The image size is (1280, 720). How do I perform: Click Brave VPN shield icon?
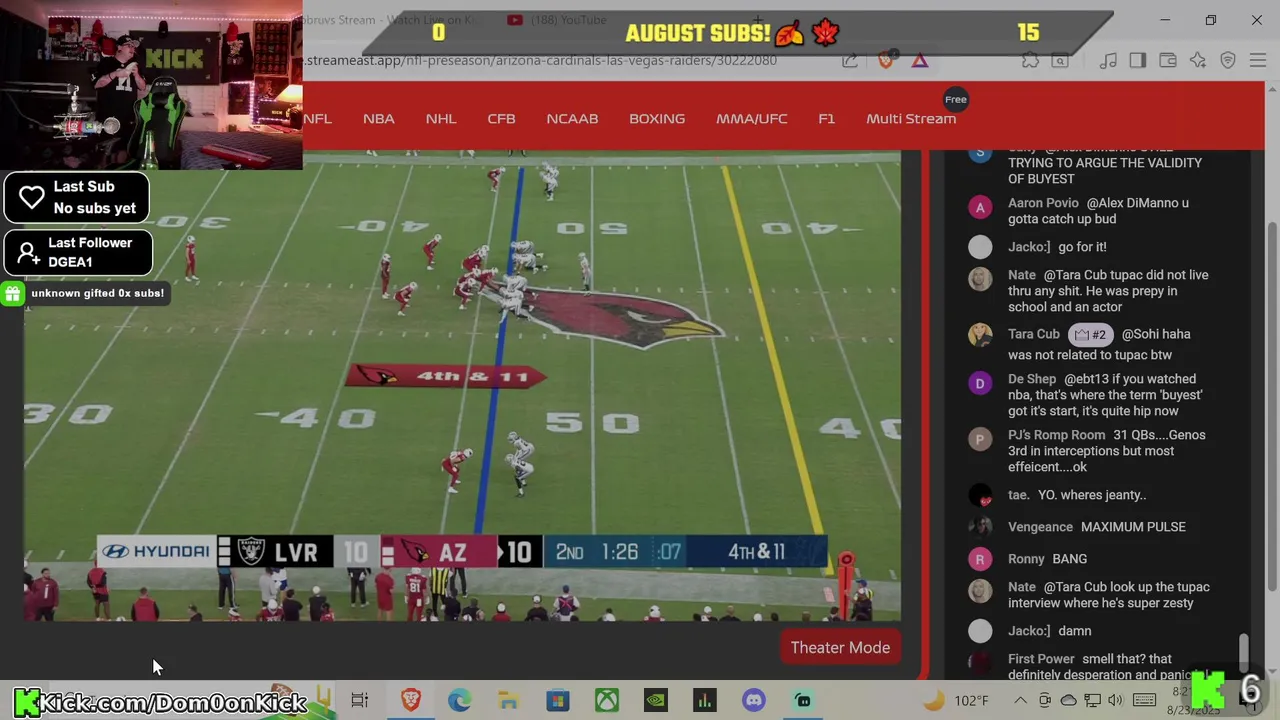click(1228, 61)
